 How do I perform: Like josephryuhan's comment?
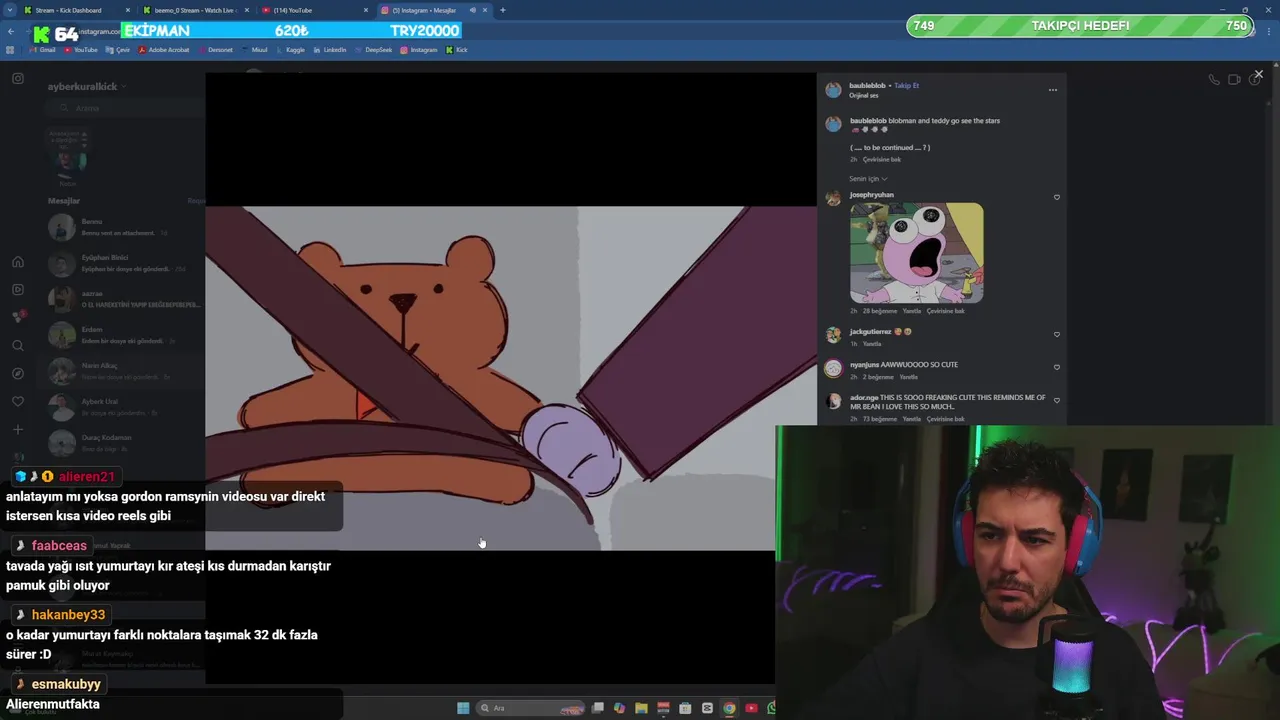click(1057, 197)
